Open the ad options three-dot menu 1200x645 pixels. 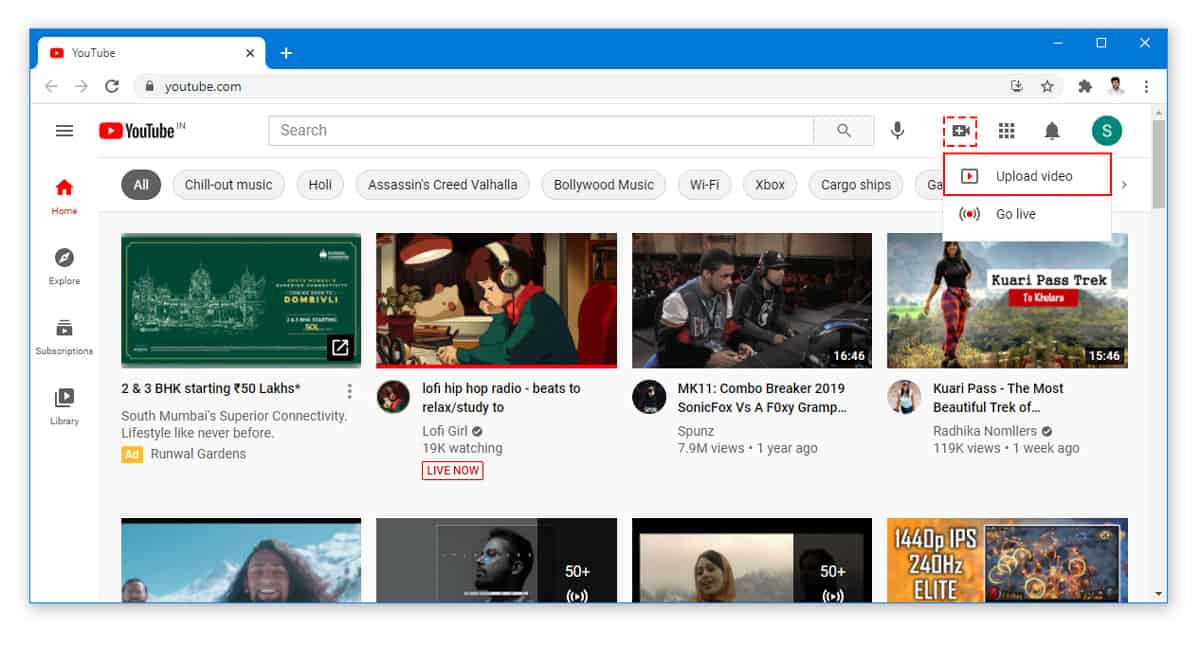[x=349, y=390]
